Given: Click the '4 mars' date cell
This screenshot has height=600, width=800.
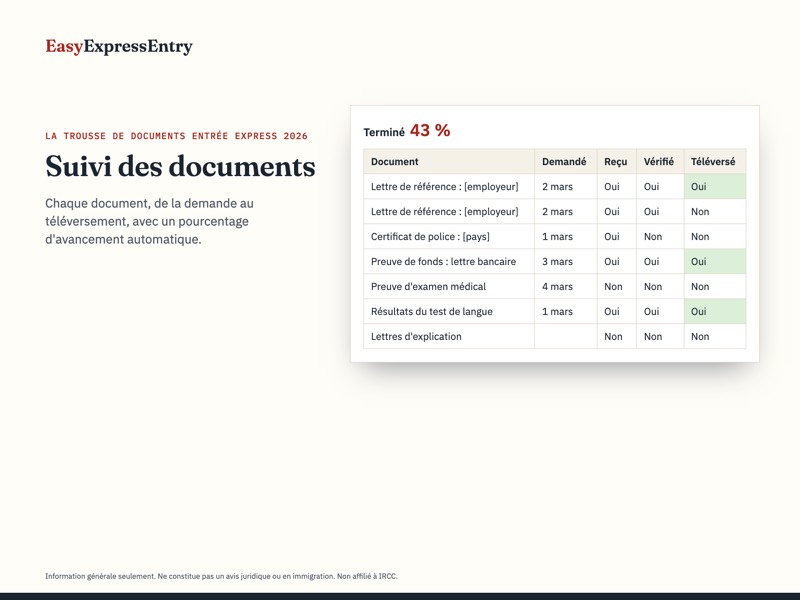Looking at the screenshot, I should (x=566, y=286).
